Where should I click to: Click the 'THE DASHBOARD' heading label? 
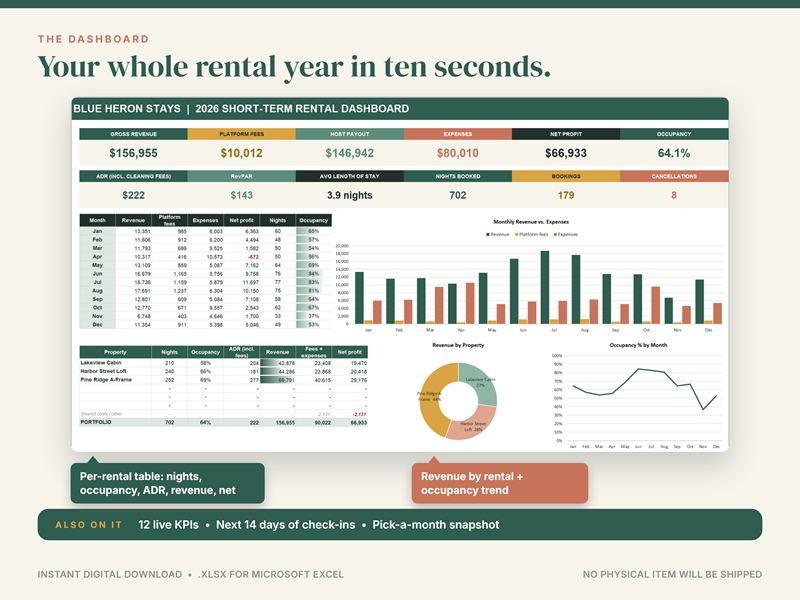(x=94, y=39)
